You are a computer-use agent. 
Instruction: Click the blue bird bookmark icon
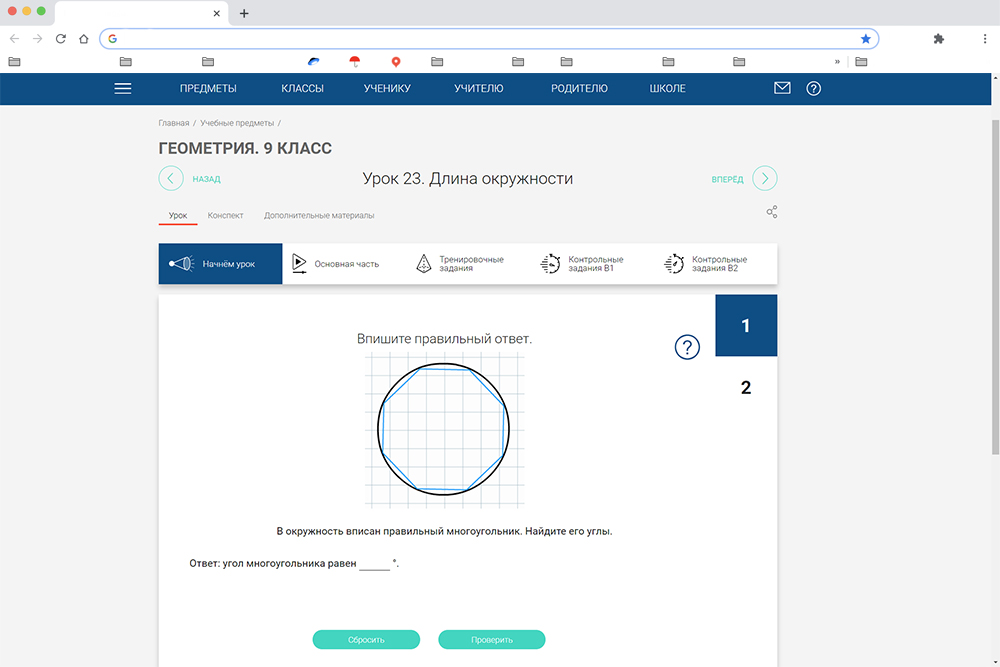pos(313,62)
